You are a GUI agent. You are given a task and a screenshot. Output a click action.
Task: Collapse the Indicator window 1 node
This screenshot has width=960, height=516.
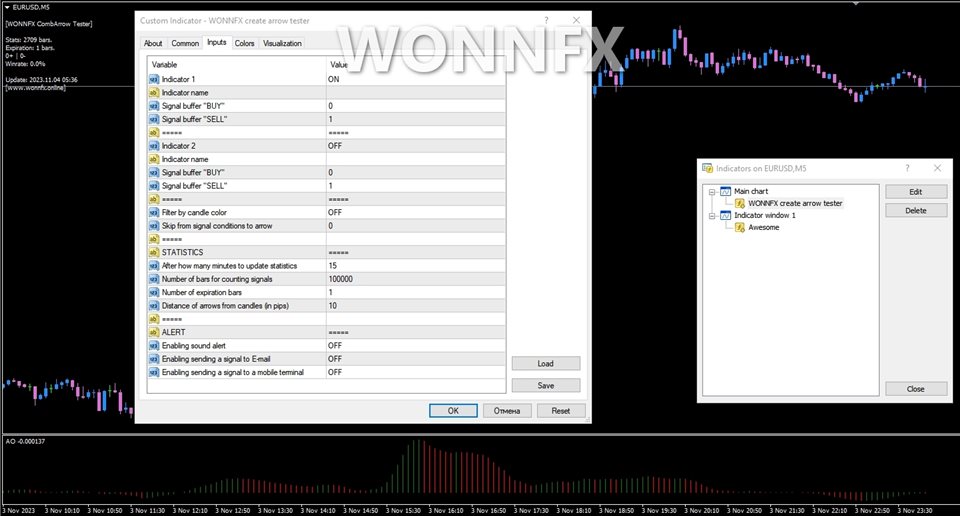pyautogui.click(x=712, y=215)
